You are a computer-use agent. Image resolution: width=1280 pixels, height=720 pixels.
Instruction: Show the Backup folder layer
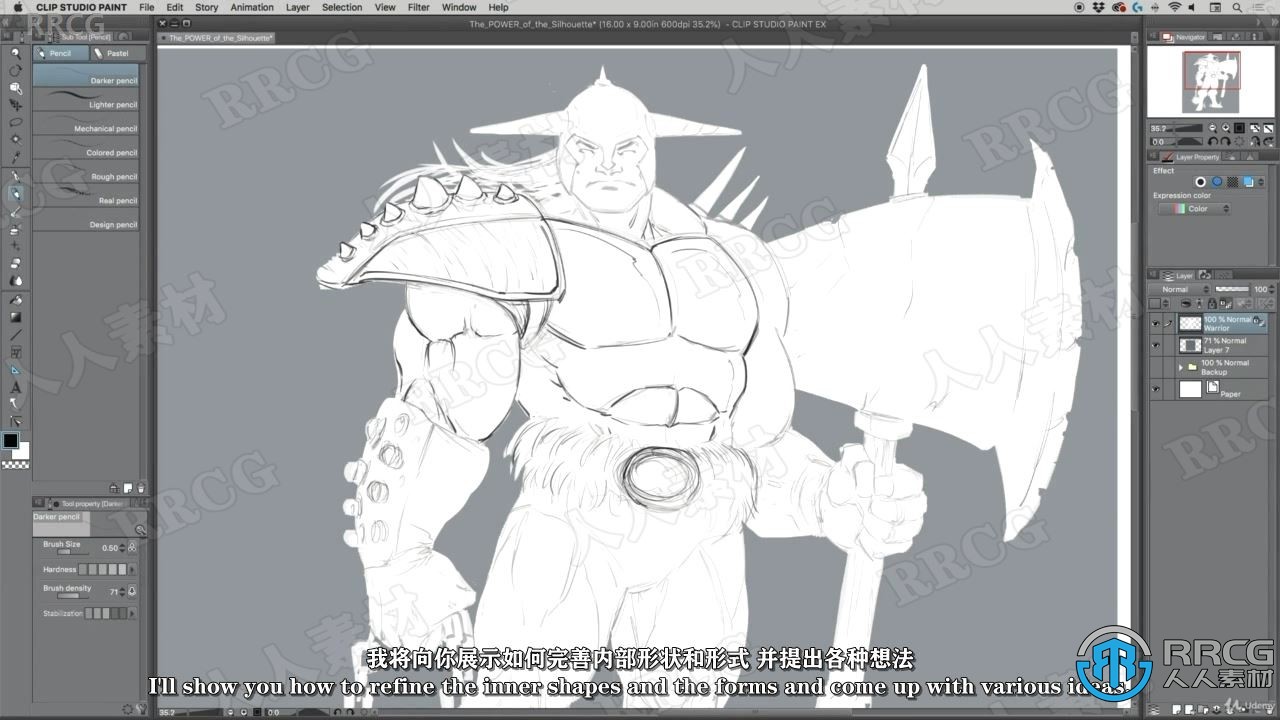point(1155,367)
